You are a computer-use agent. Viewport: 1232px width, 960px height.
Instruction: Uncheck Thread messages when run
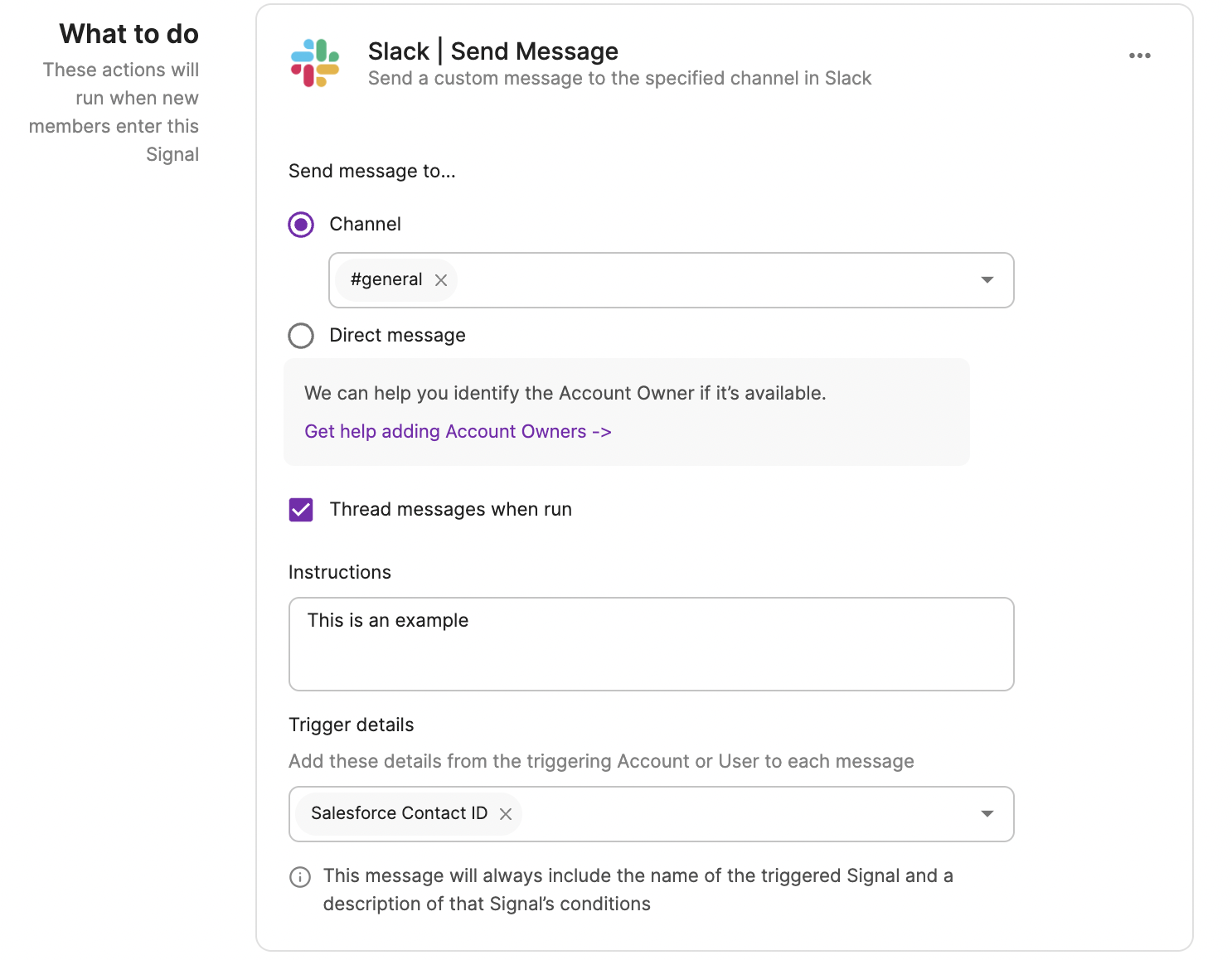point(301,510)
